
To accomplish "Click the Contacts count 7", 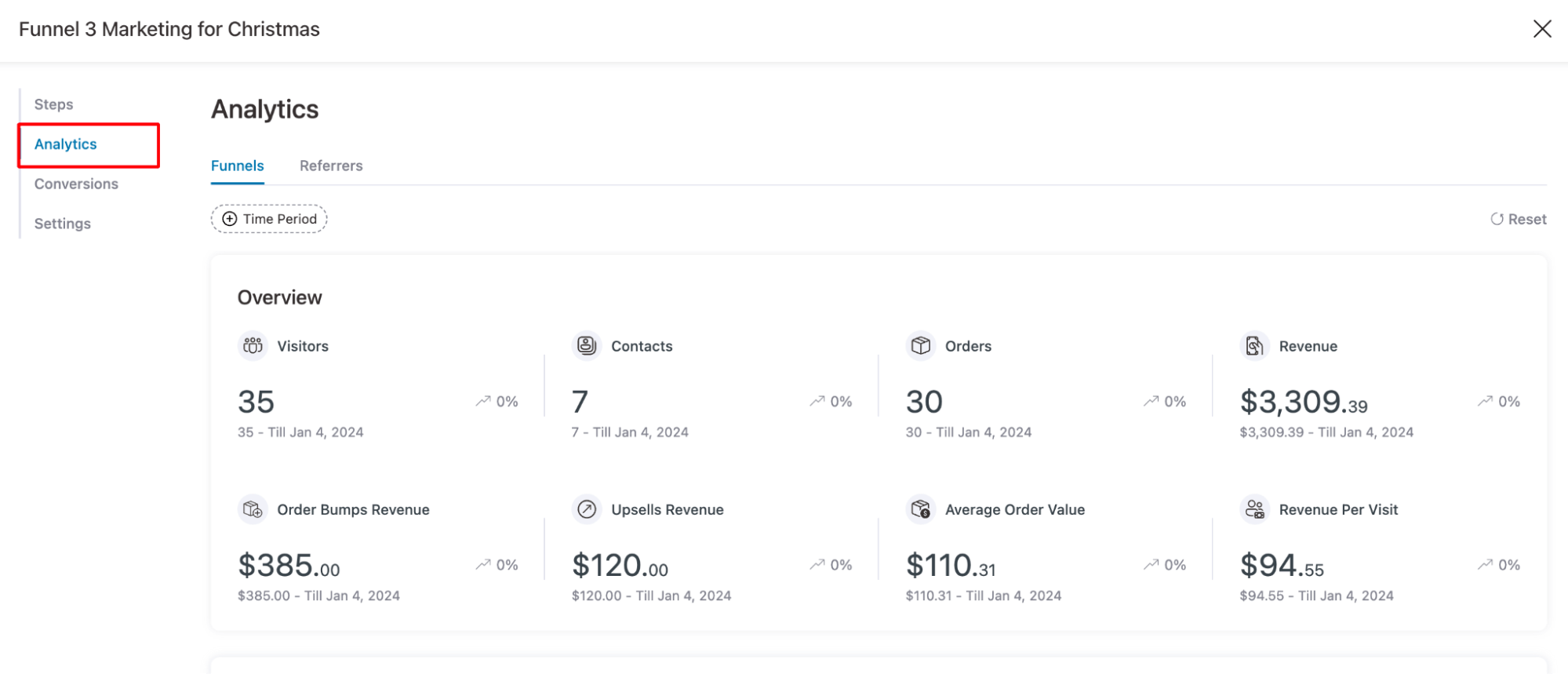I will click(x=580, y=402).
